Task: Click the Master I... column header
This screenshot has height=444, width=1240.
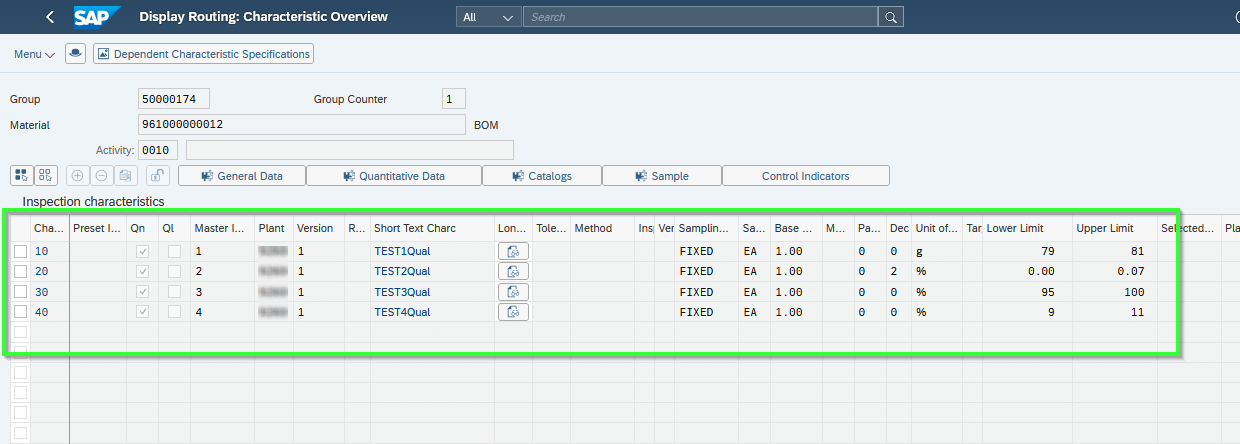Action: click(222, 228)
